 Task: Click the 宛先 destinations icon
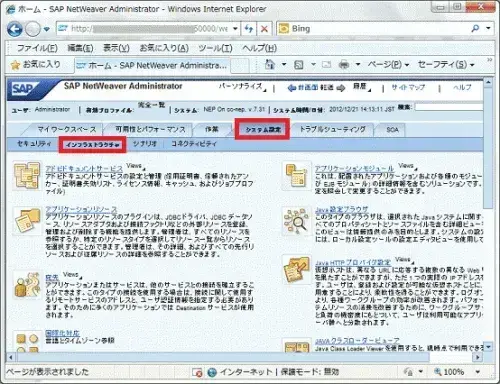pos(27,285)
